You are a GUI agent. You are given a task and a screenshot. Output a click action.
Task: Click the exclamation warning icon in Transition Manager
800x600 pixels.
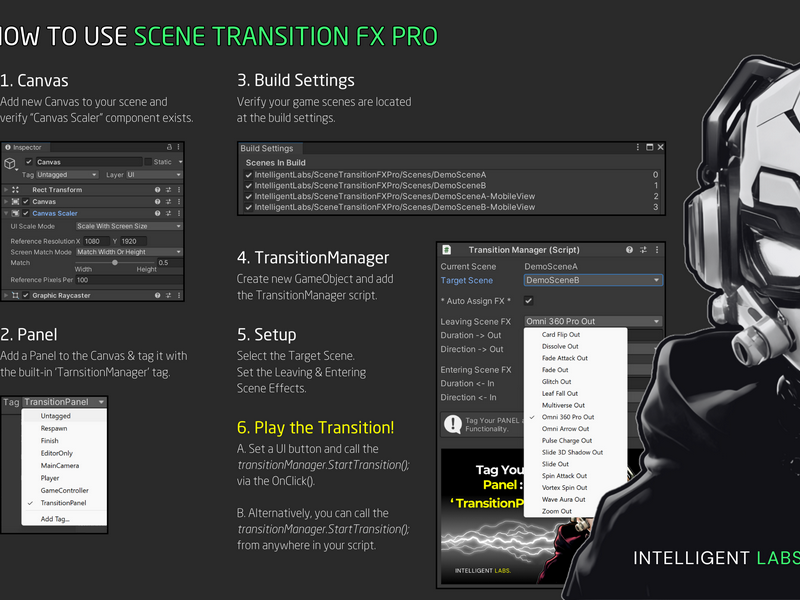pos(453,424)
